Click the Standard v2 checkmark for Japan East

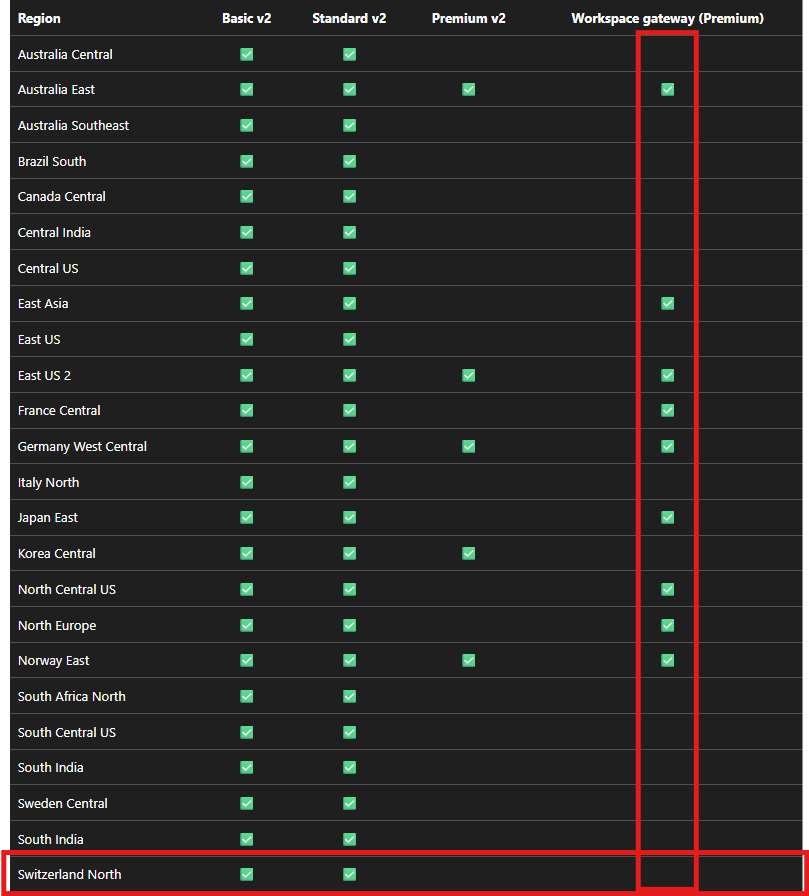[349, 517]
